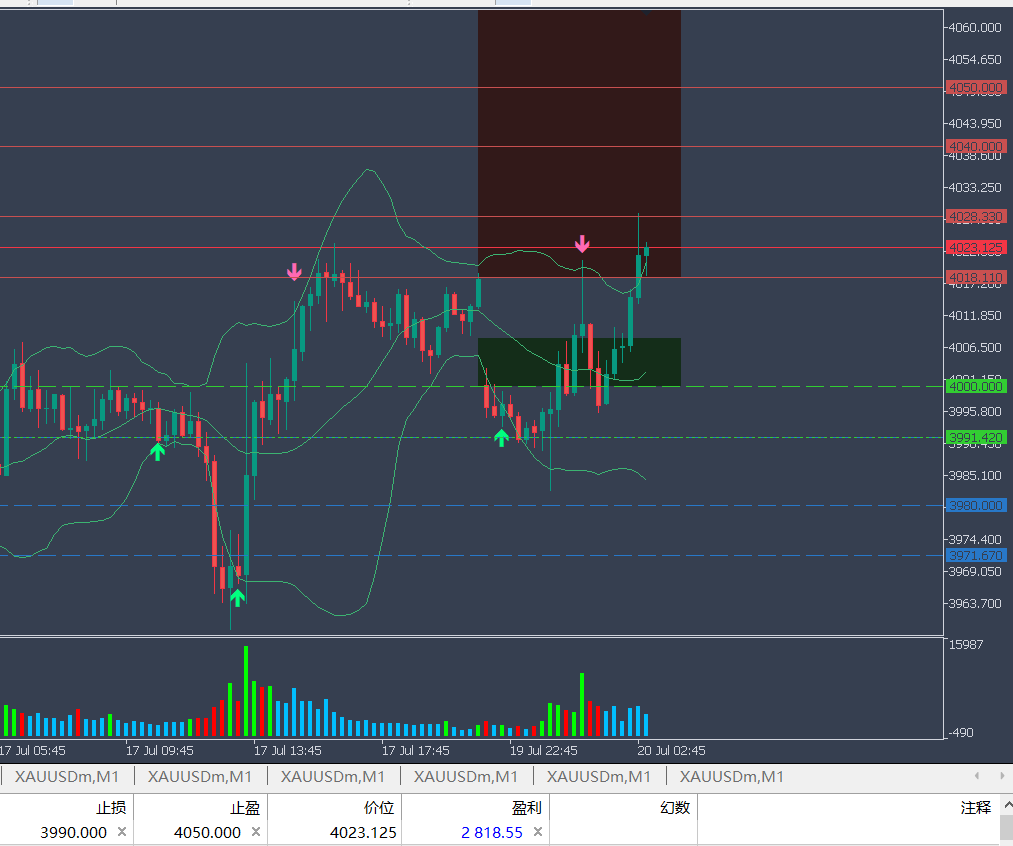
Task: Select the dark green profit zone rectangle
Action: pyautogui.click(x=579, y=362)
